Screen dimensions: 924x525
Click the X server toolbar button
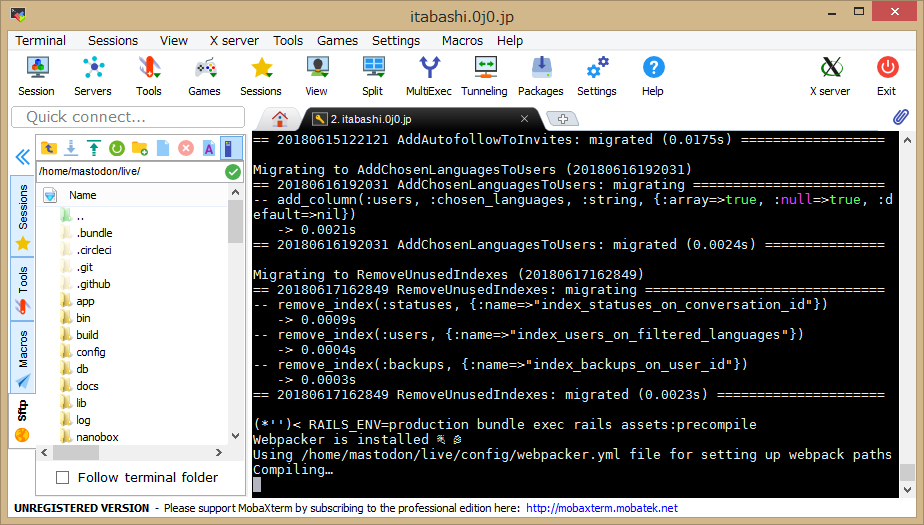tap(829, 76)
